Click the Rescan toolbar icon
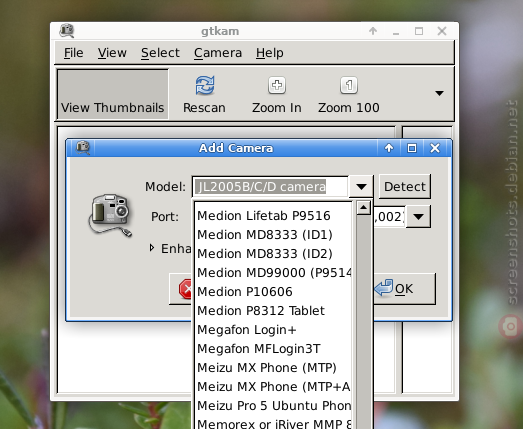523x429 pixels. coord(204,85)
